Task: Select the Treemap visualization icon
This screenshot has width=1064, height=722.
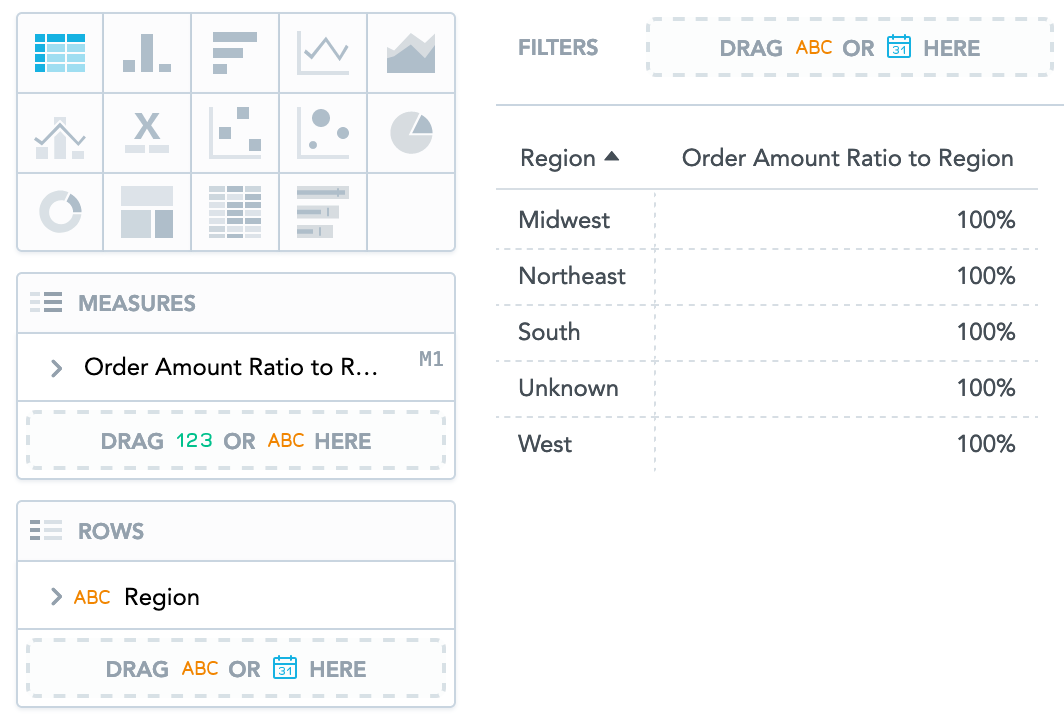Action: [x=147, y=212]
